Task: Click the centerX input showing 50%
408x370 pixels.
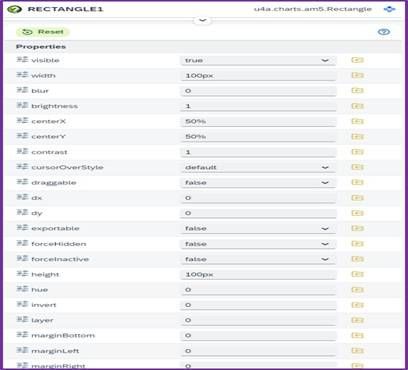Action: (258, 121)
